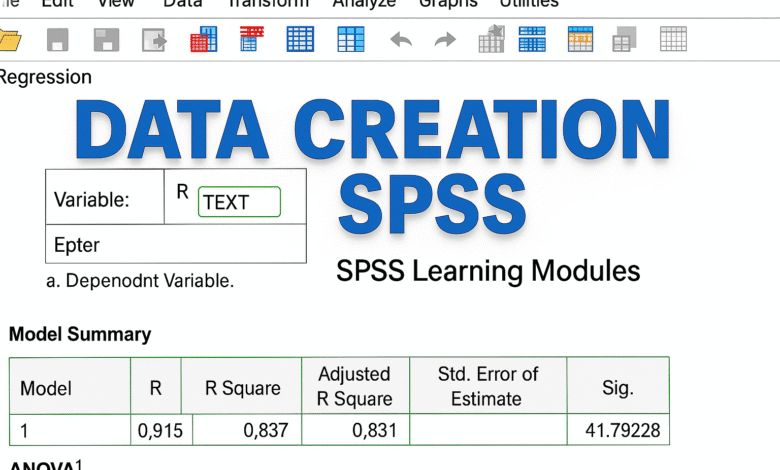Click the save floppy icon beside the folder
780x470 pixels.
tap(58, 40)
